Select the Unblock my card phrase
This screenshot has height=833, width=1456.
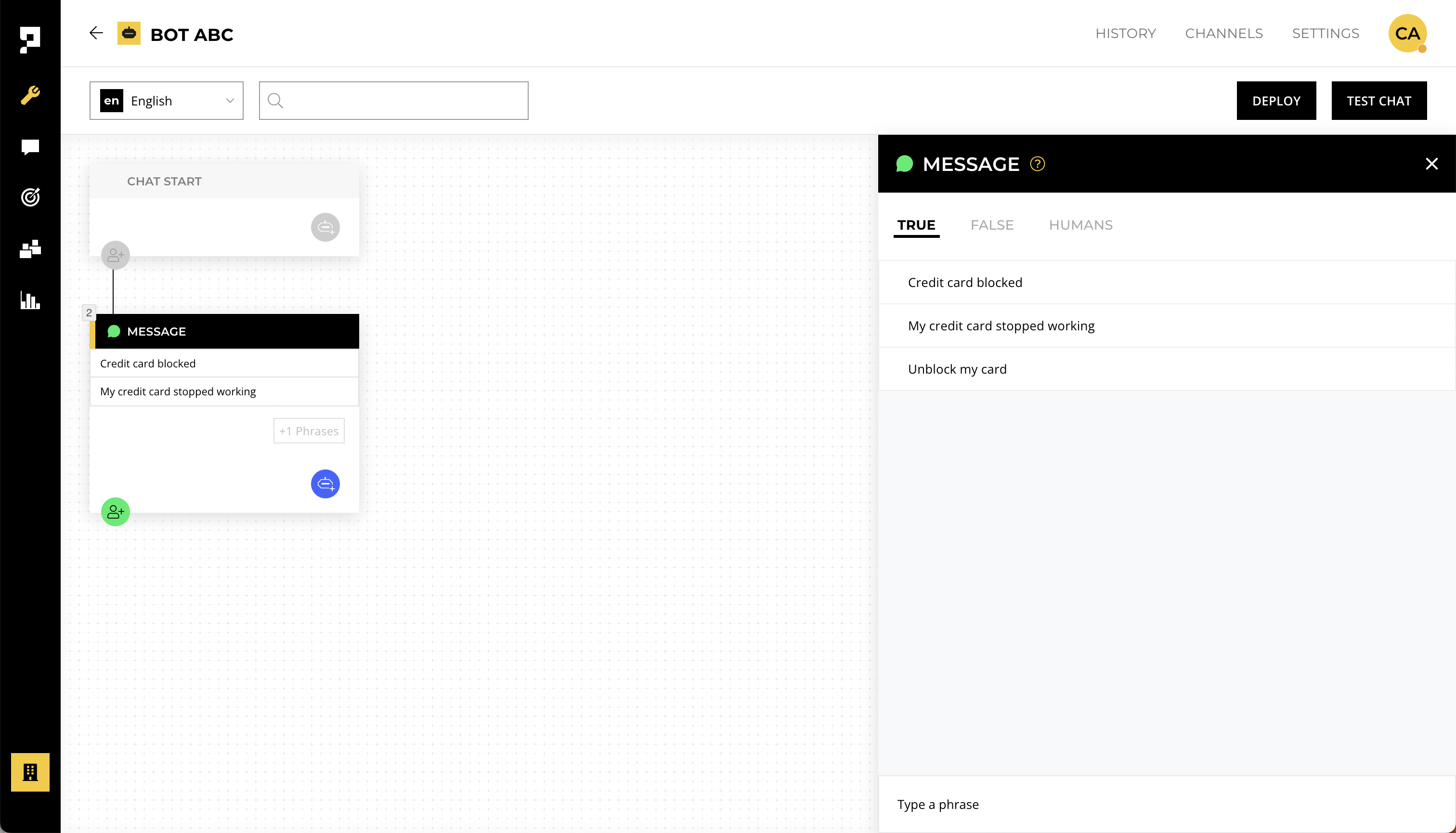[x=957, y=369]
